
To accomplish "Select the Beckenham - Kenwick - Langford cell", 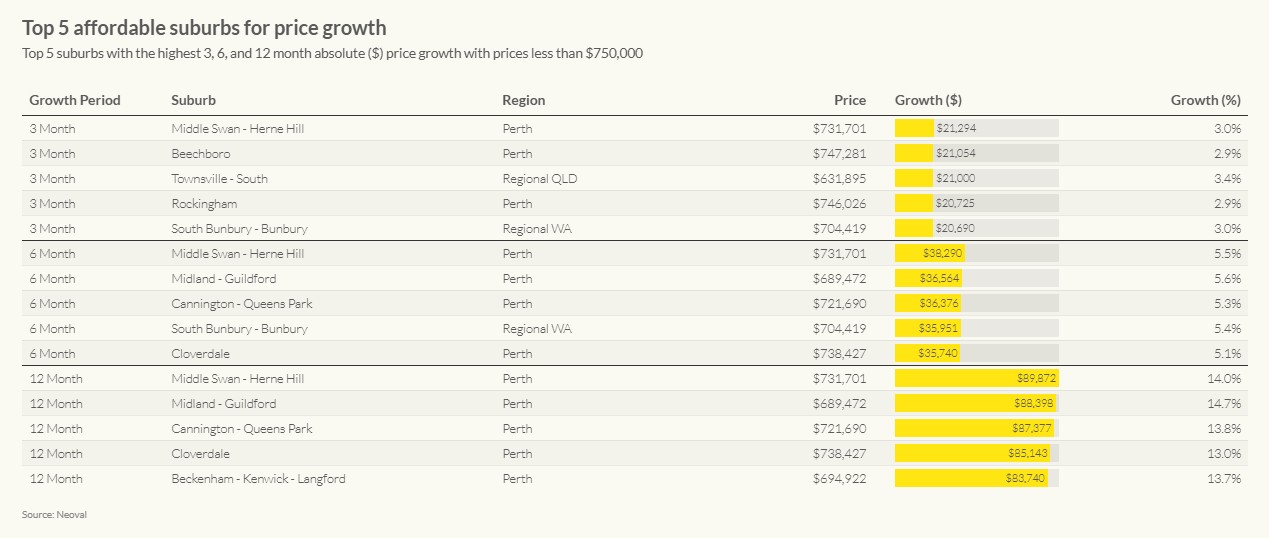I will point(258,479).
